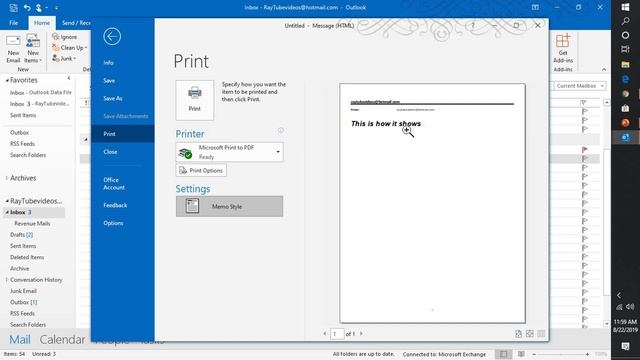Open the Microsoft Print to PDF printer dropdown
The width and height of the screenshot is (640, 360).
click(x=229, y=152)
